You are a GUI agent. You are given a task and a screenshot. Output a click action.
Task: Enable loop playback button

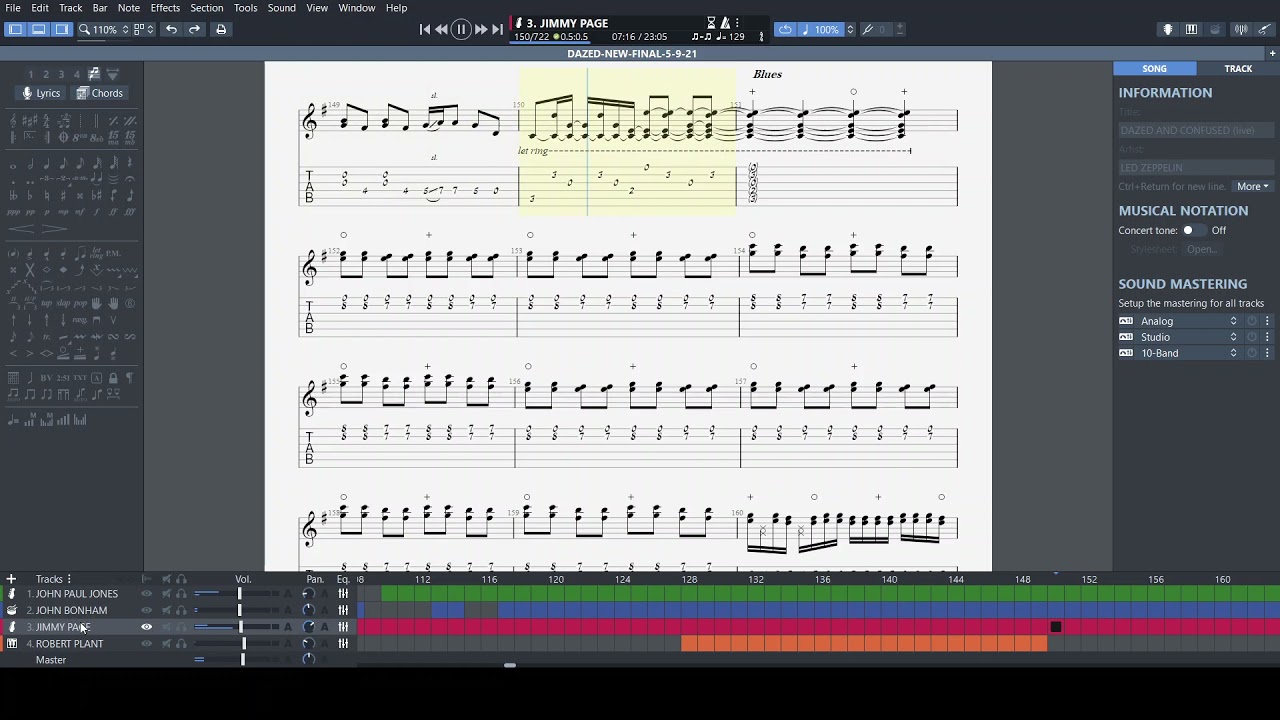(x=785, y=29)
